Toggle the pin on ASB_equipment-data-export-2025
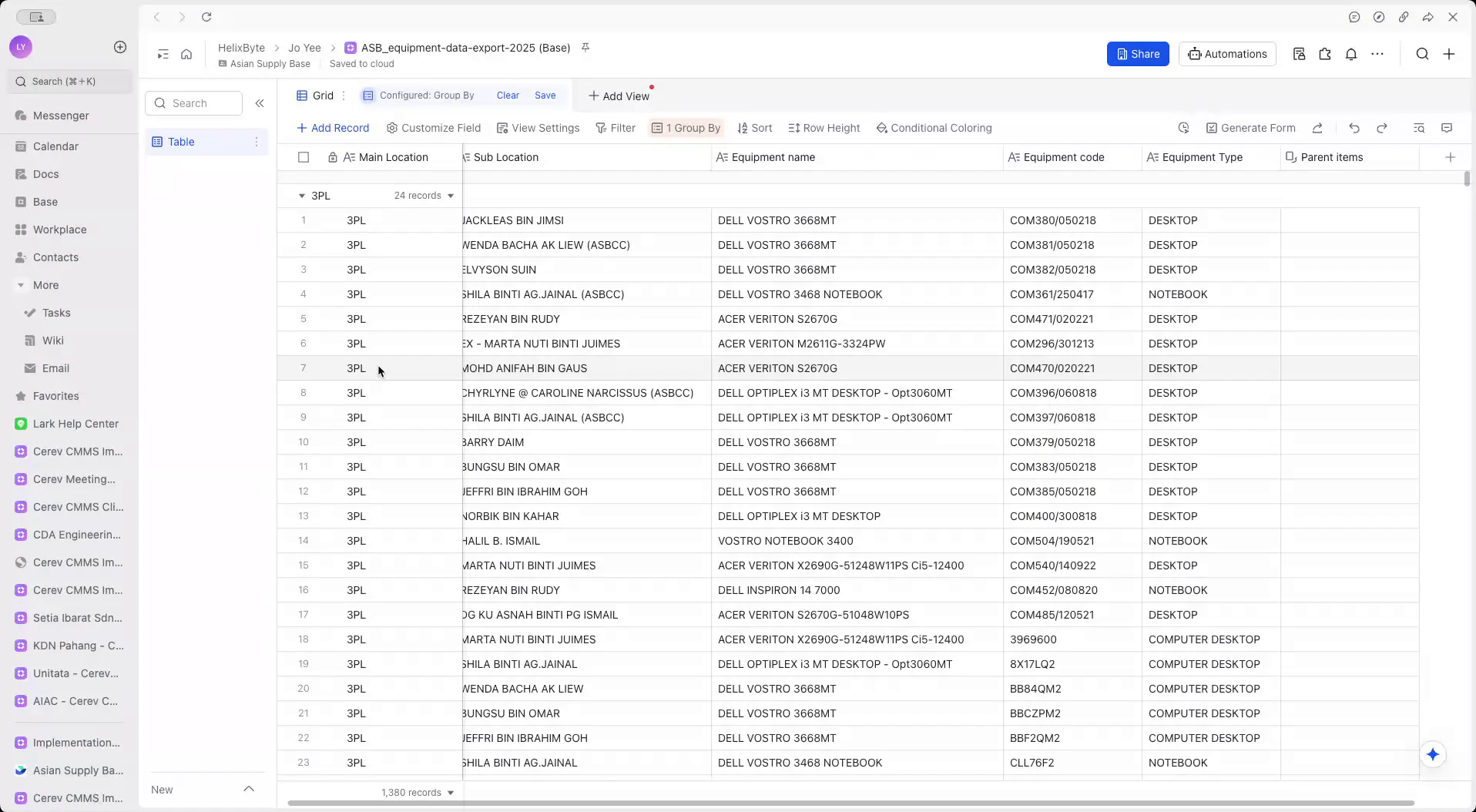 585,47
